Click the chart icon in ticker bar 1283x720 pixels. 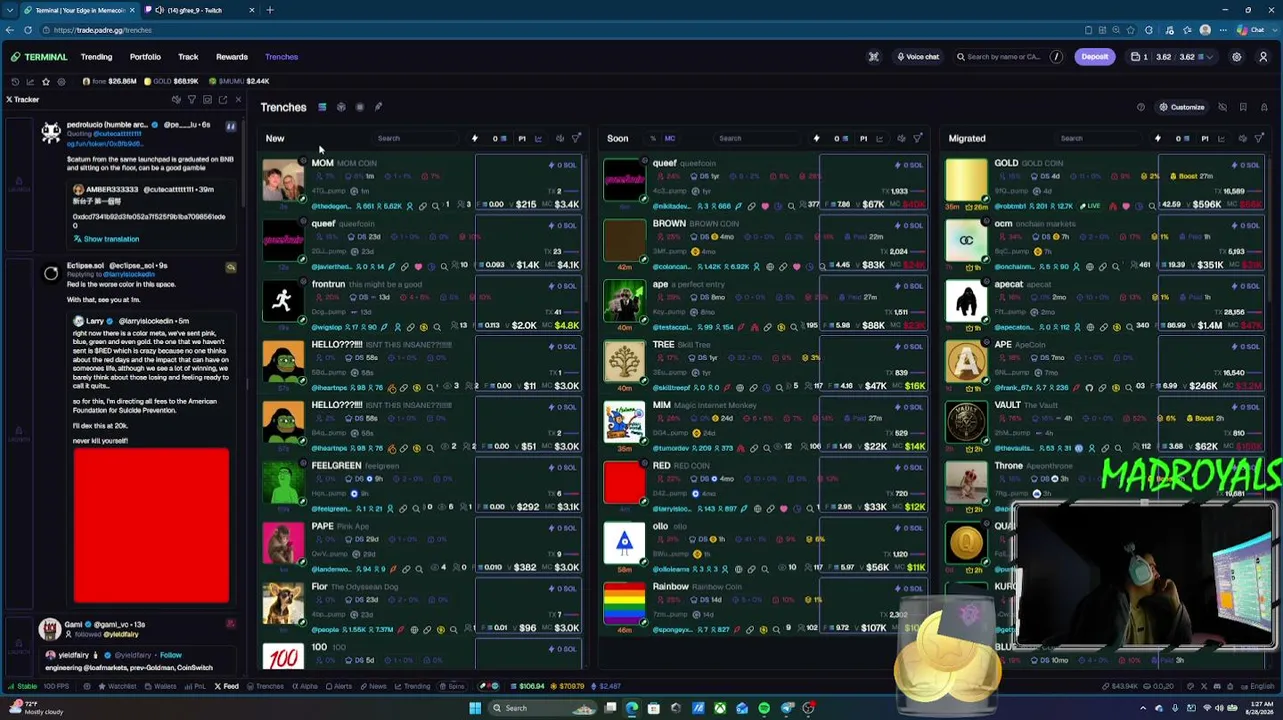click(x=30, y=81)
